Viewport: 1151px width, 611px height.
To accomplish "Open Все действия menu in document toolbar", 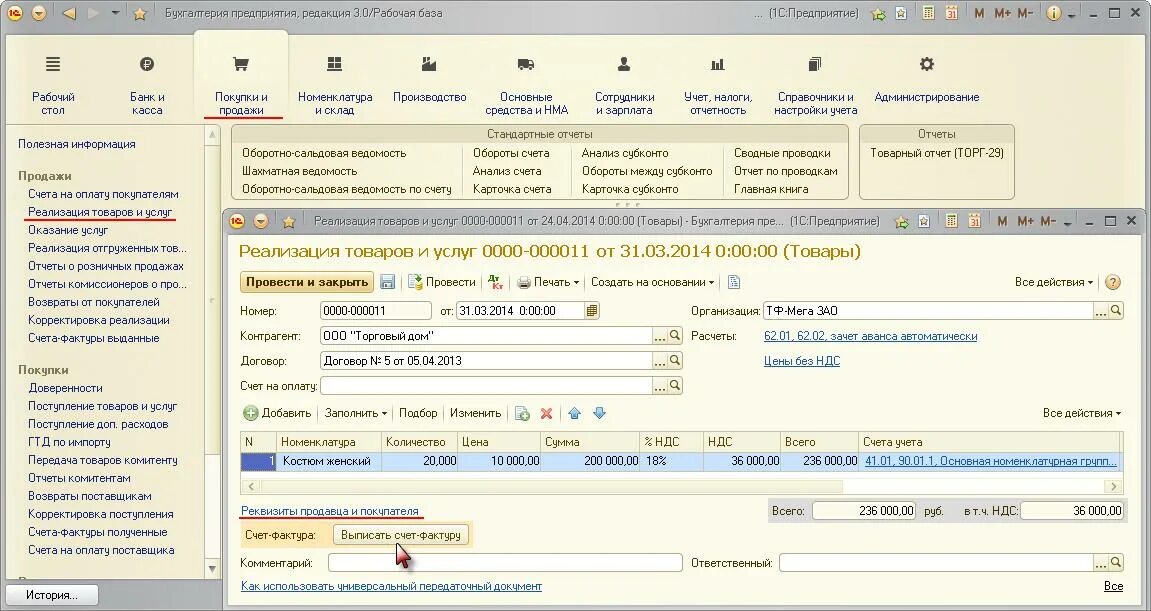I will [x=1054, y=282].
